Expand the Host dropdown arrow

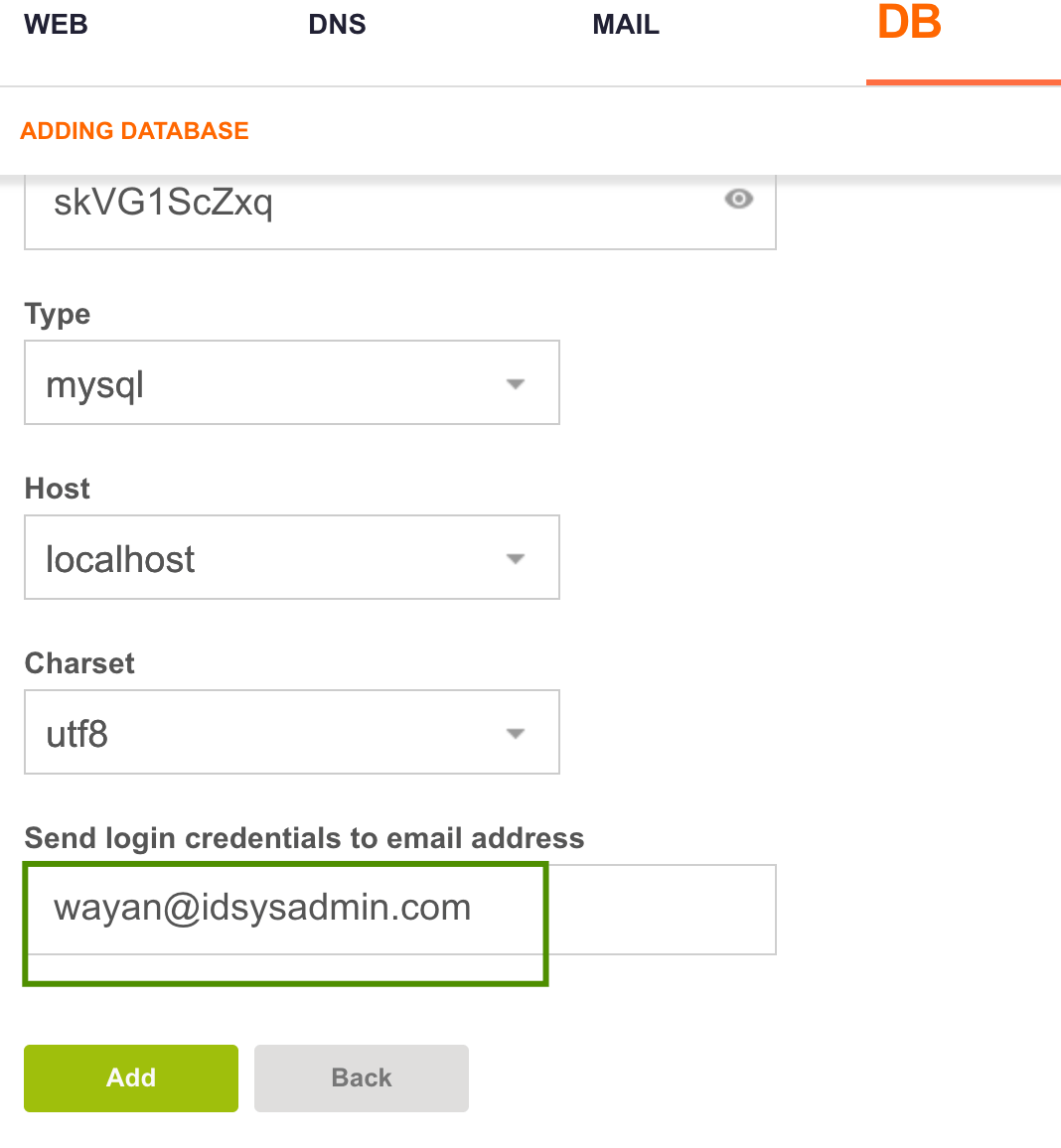516,559
